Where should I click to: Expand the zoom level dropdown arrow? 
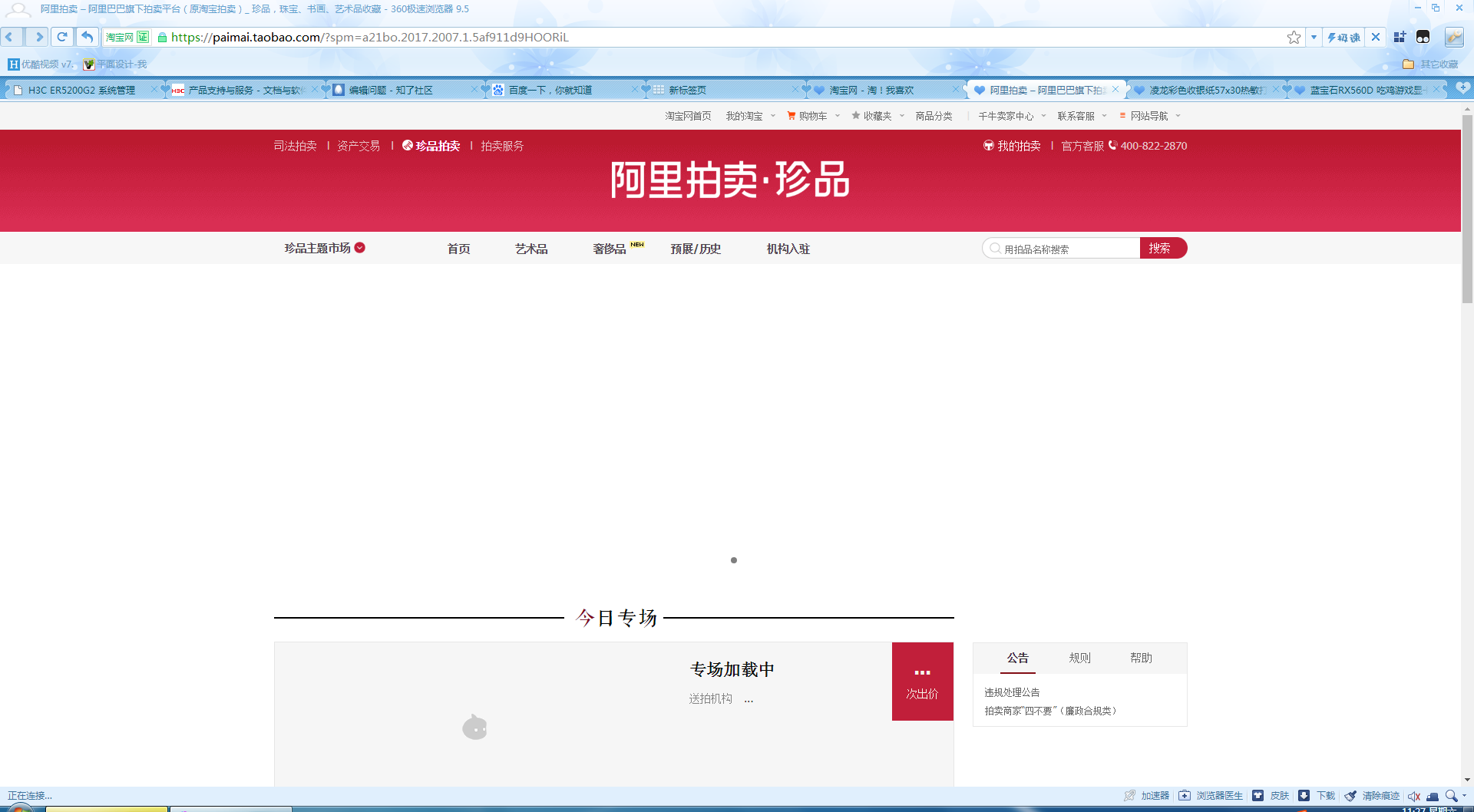[1464, 796]
